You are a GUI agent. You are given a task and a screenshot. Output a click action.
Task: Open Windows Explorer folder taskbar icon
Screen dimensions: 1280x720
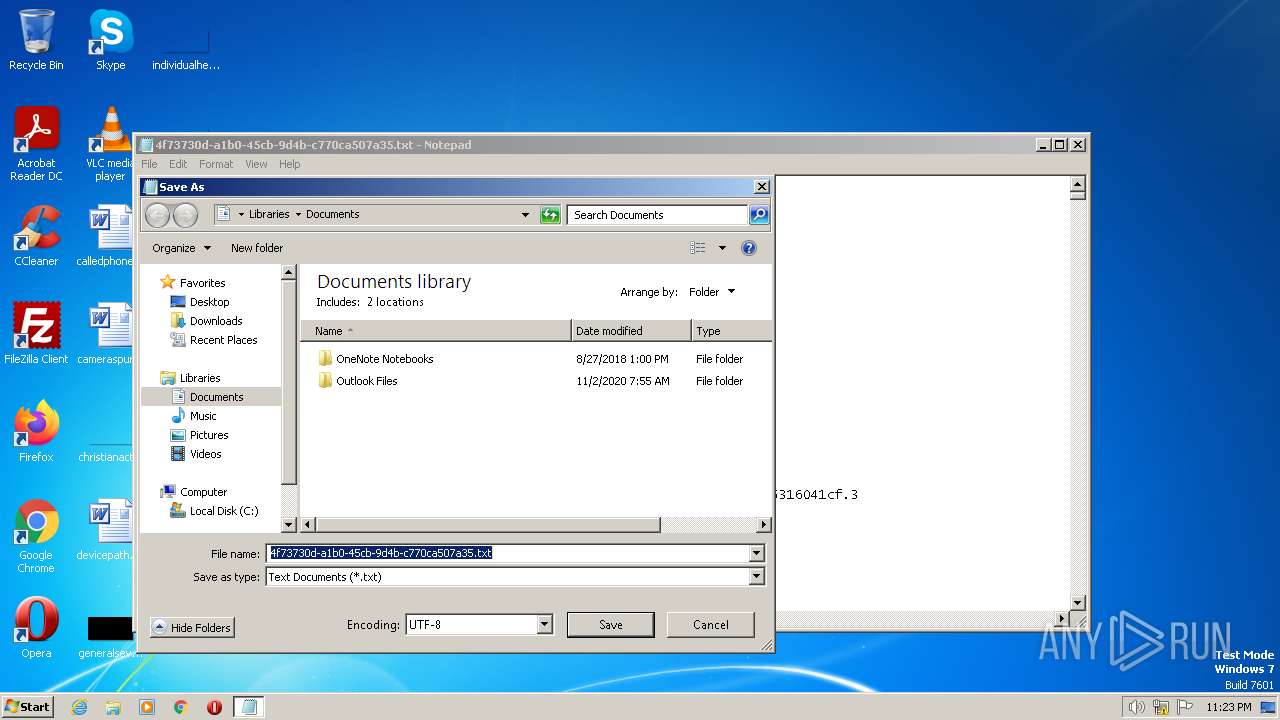click(113, 707)
